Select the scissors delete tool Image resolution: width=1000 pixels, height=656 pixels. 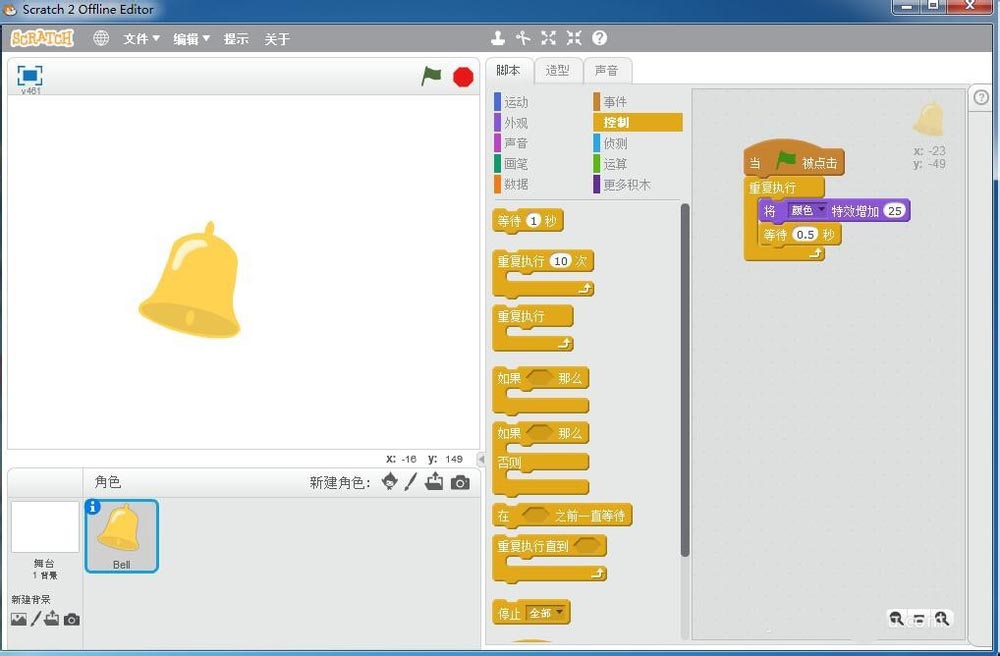(x=524, y=38)
